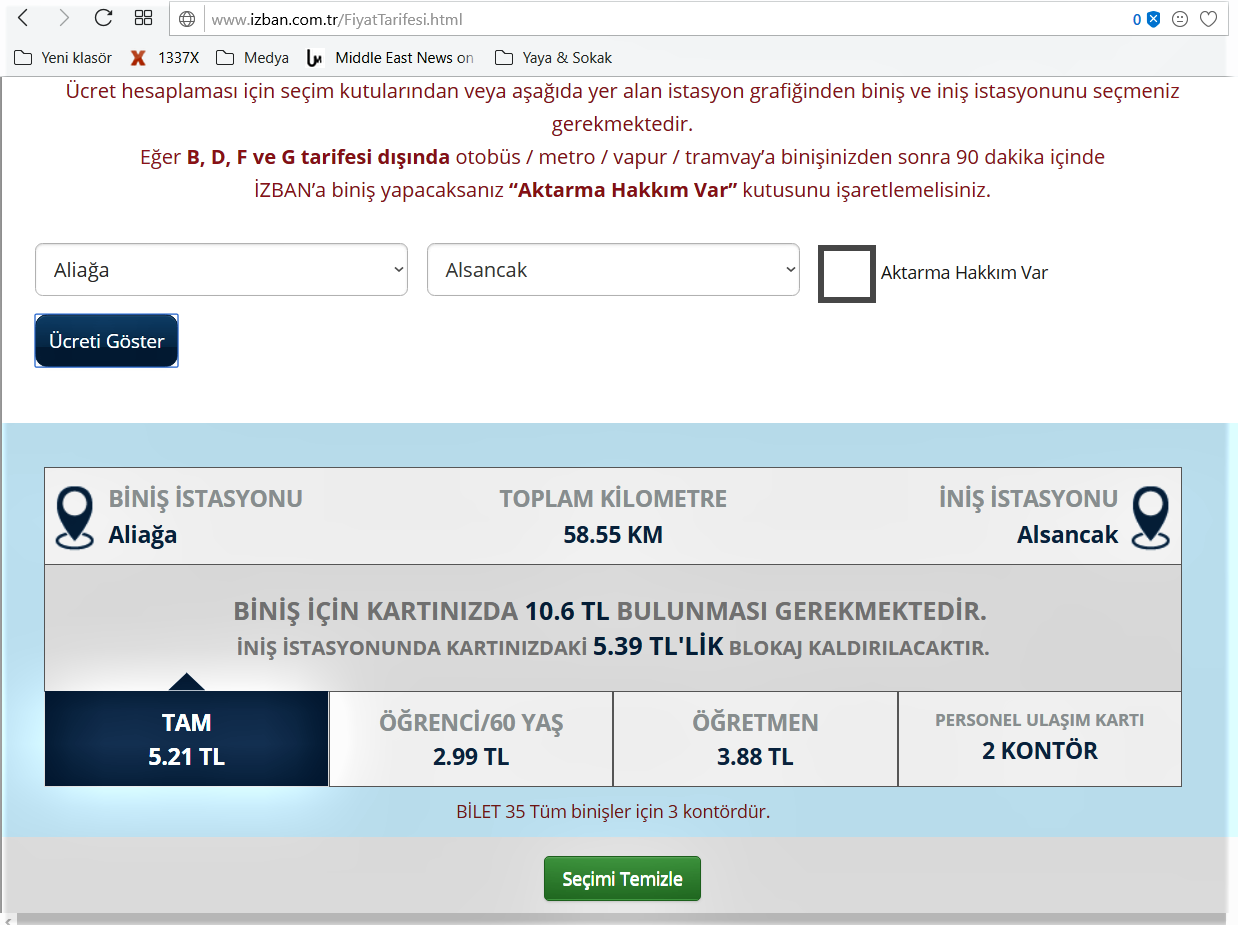Click the green Seçimi Temizle button
1238x925 pixels.
click(622, 879)
